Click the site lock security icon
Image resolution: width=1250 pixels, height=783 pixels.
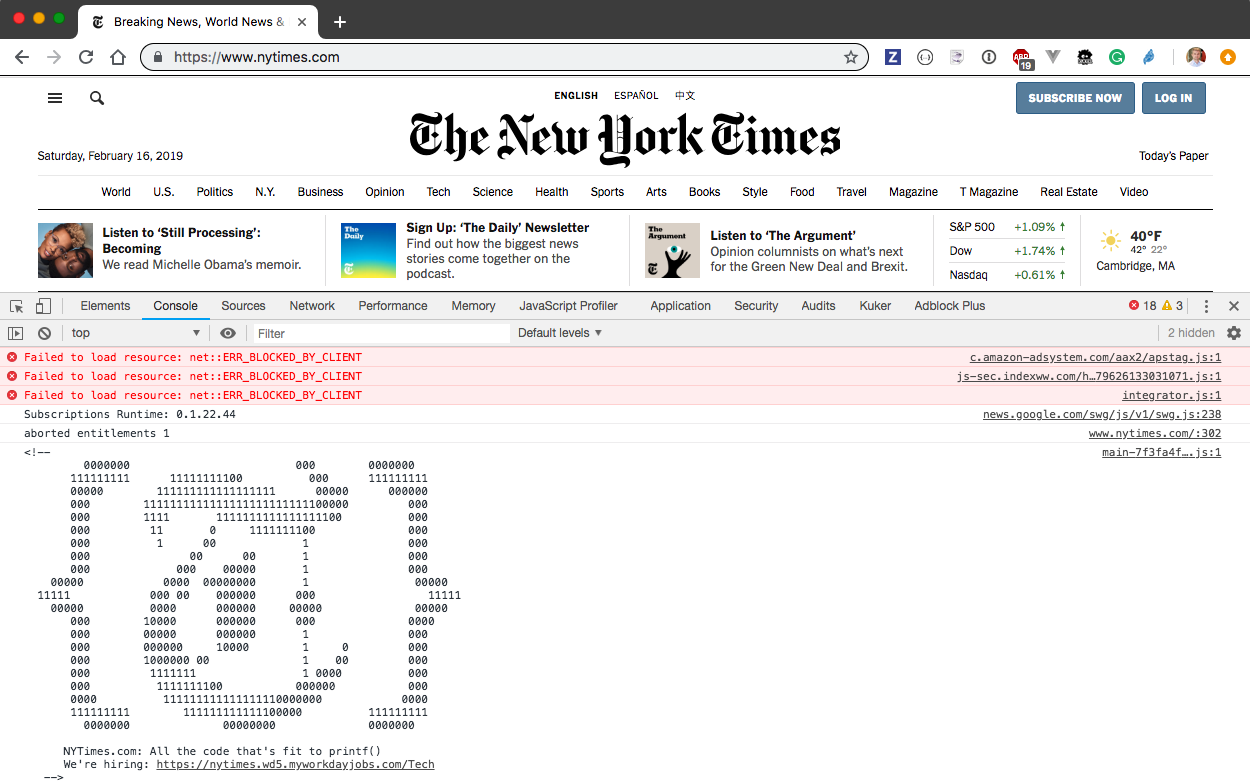[x=158, y=57]
